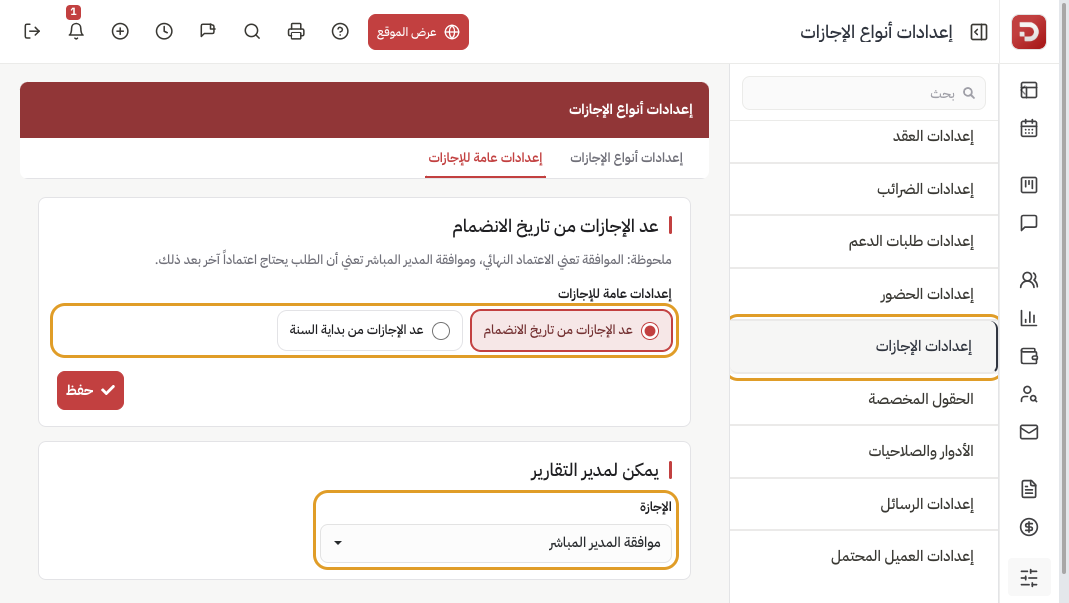1069x603 pixels.
Task: Open document file icon in right rail
Action: (x=1029, y=489)
